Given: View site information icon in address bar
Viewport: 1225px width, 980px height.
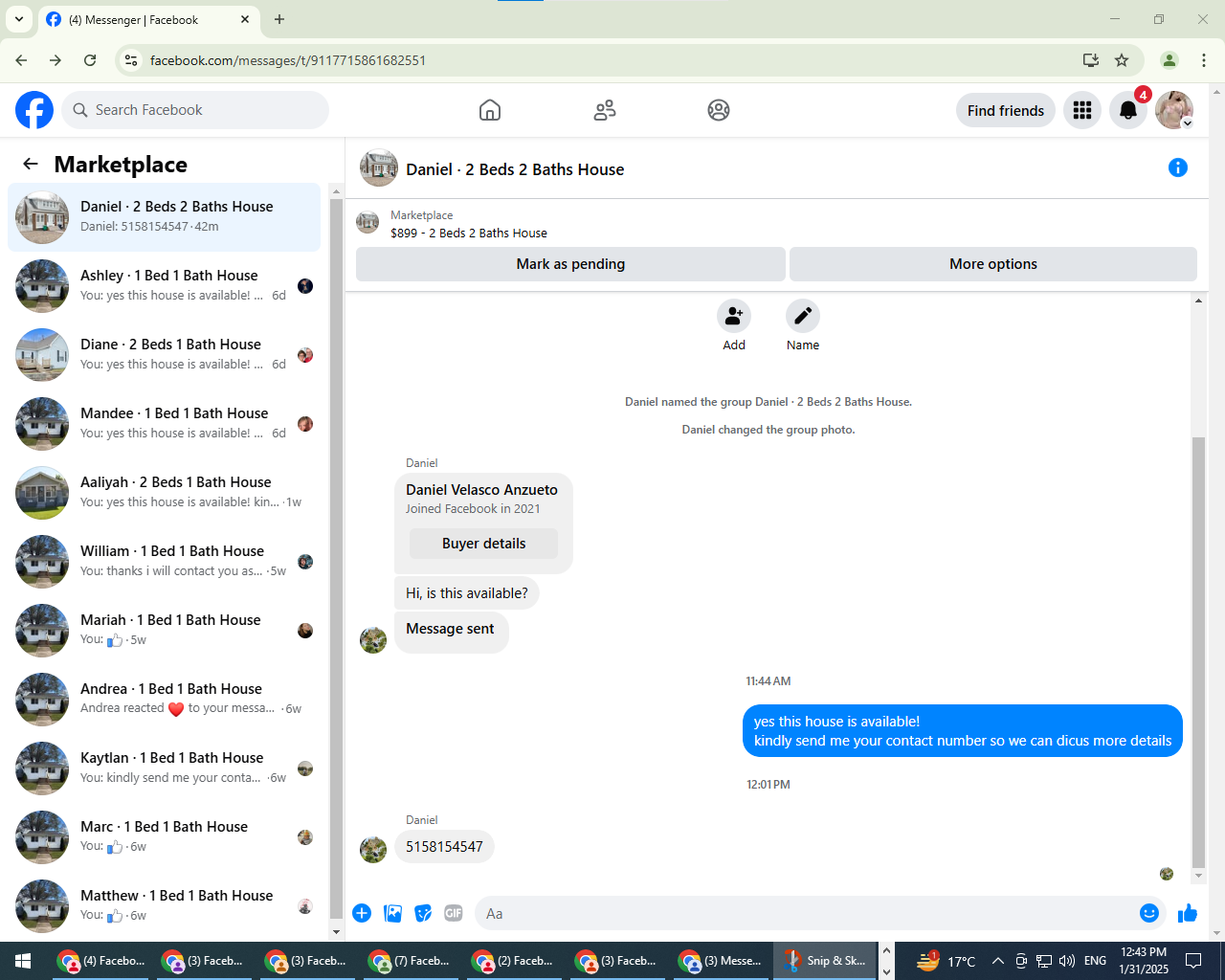Looking at the screenshot, I should [132, 60].
